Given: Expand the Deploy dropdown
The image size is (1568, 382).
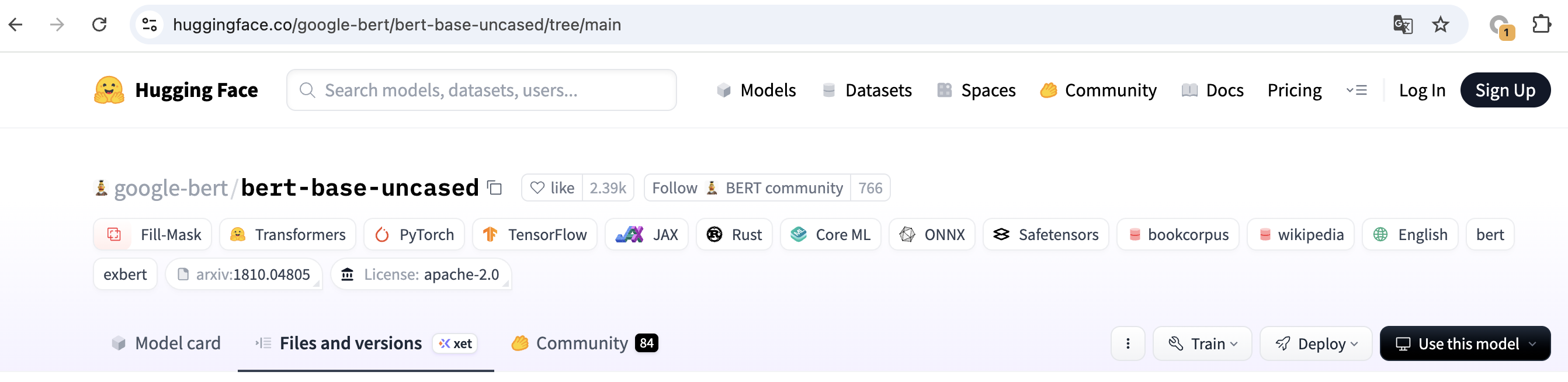Looking at the screenshot, I should point(1316,343).
